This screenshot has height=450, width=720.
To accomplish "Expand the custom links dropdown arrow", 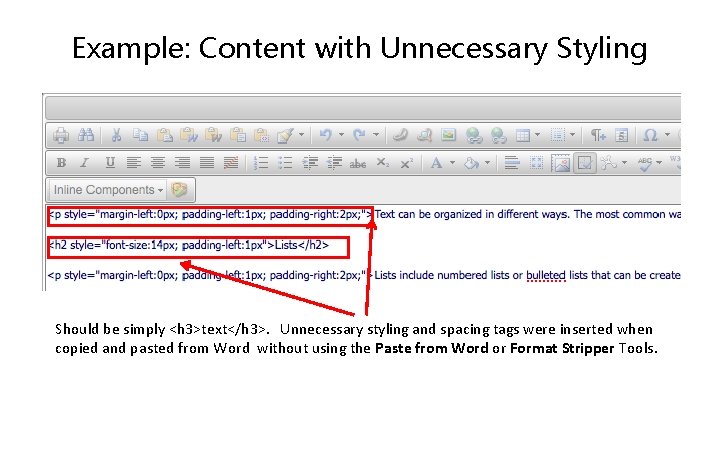I will click(624, 163).
